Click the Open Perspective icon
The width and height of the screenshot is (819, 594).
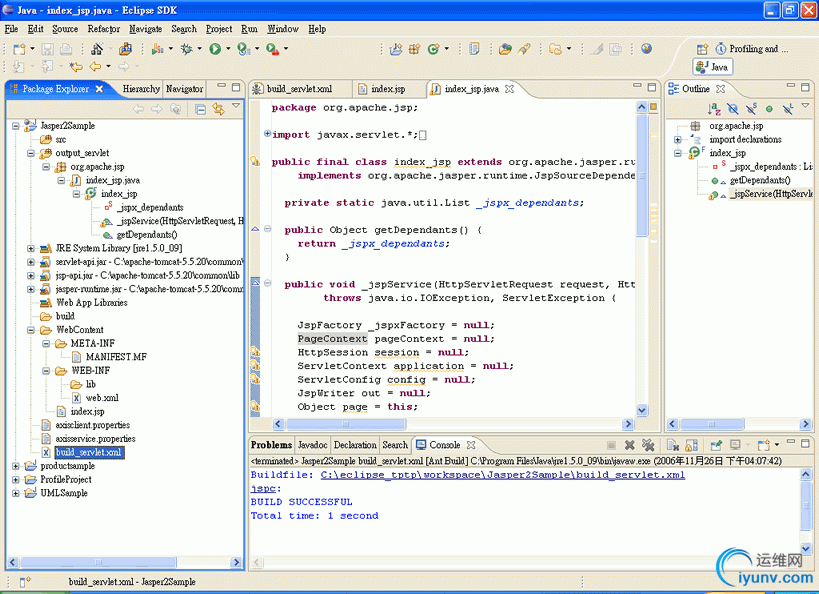[702, 49]
